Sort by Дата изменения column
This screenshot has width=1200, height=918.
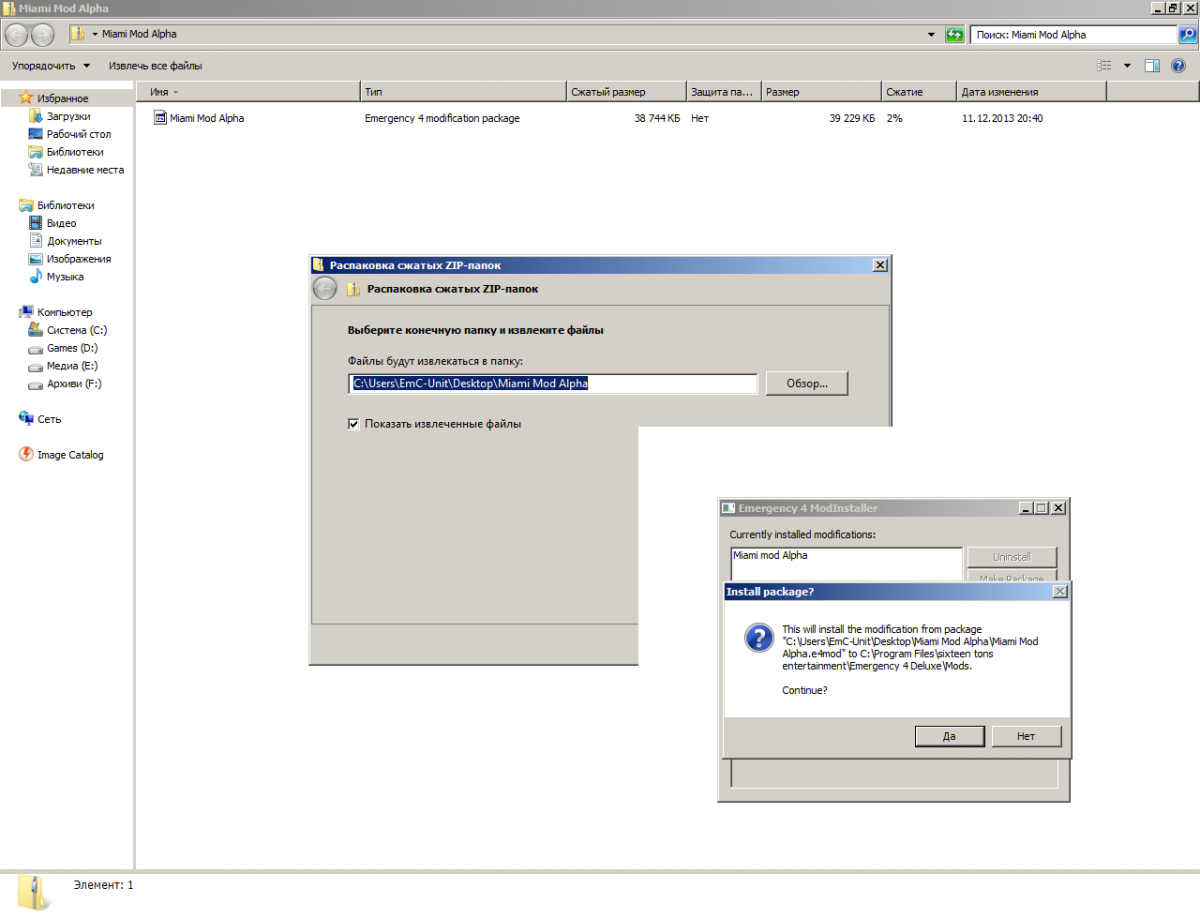click(1031, 92)
